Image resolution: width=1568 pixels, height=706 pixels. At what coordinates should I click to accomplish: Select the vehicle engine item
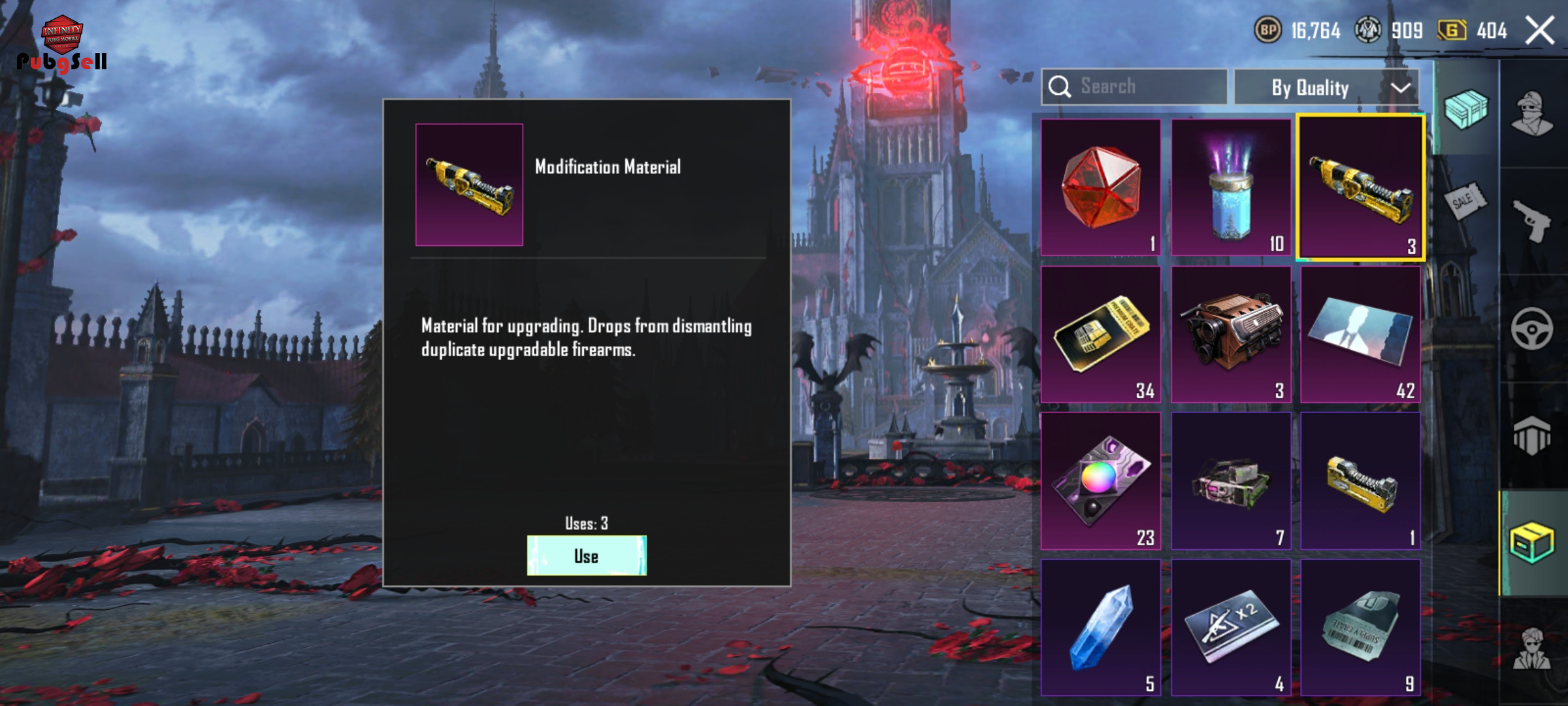coord(1231,334)
